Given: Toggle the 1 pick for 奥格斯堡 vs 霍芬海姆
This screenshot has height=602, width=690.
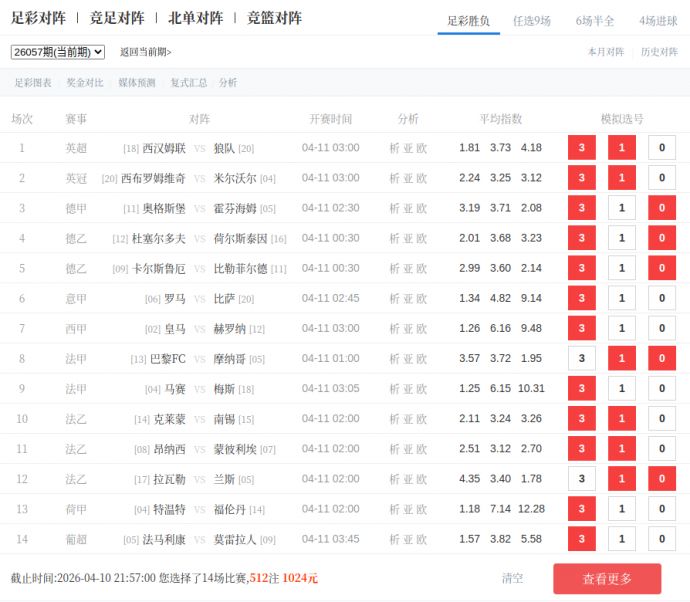Looking at the screenshot, I should pos(621,208).
